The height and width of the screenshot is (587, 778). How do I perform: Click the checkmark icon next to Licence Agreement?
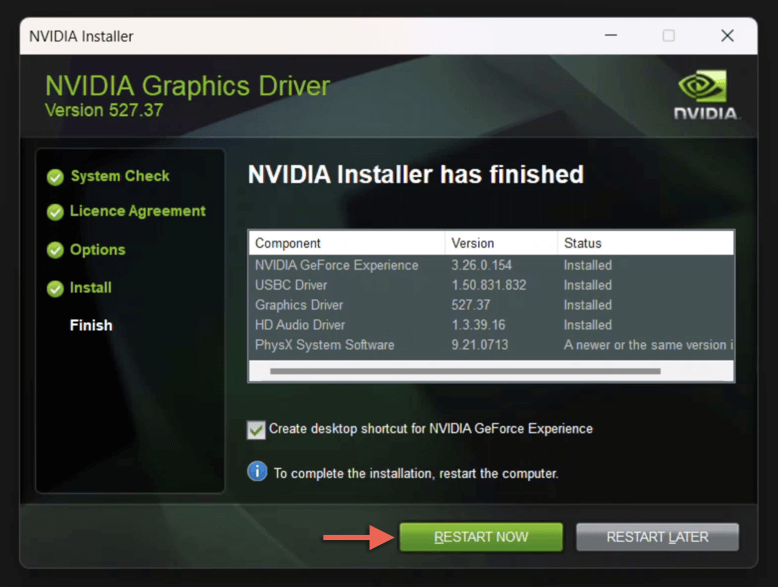[55, 212]
